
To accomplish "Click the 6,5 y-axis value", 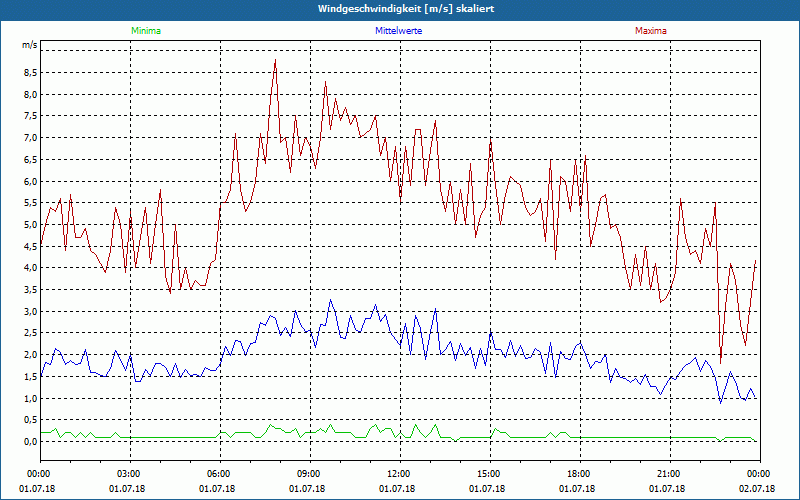I will pyautogui.click(x=31, y=160).
